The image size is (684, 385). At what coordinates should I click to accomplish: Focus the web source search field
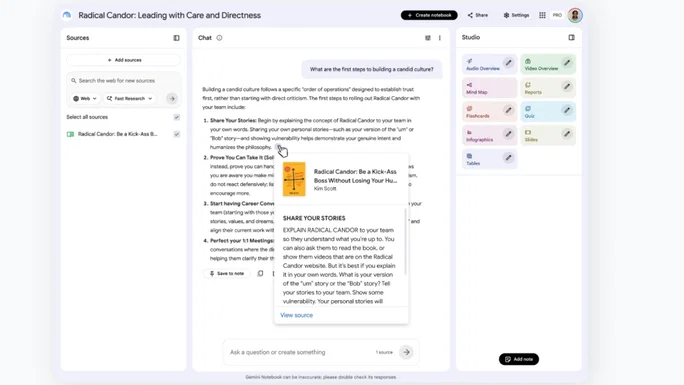[x=123, y=81]
